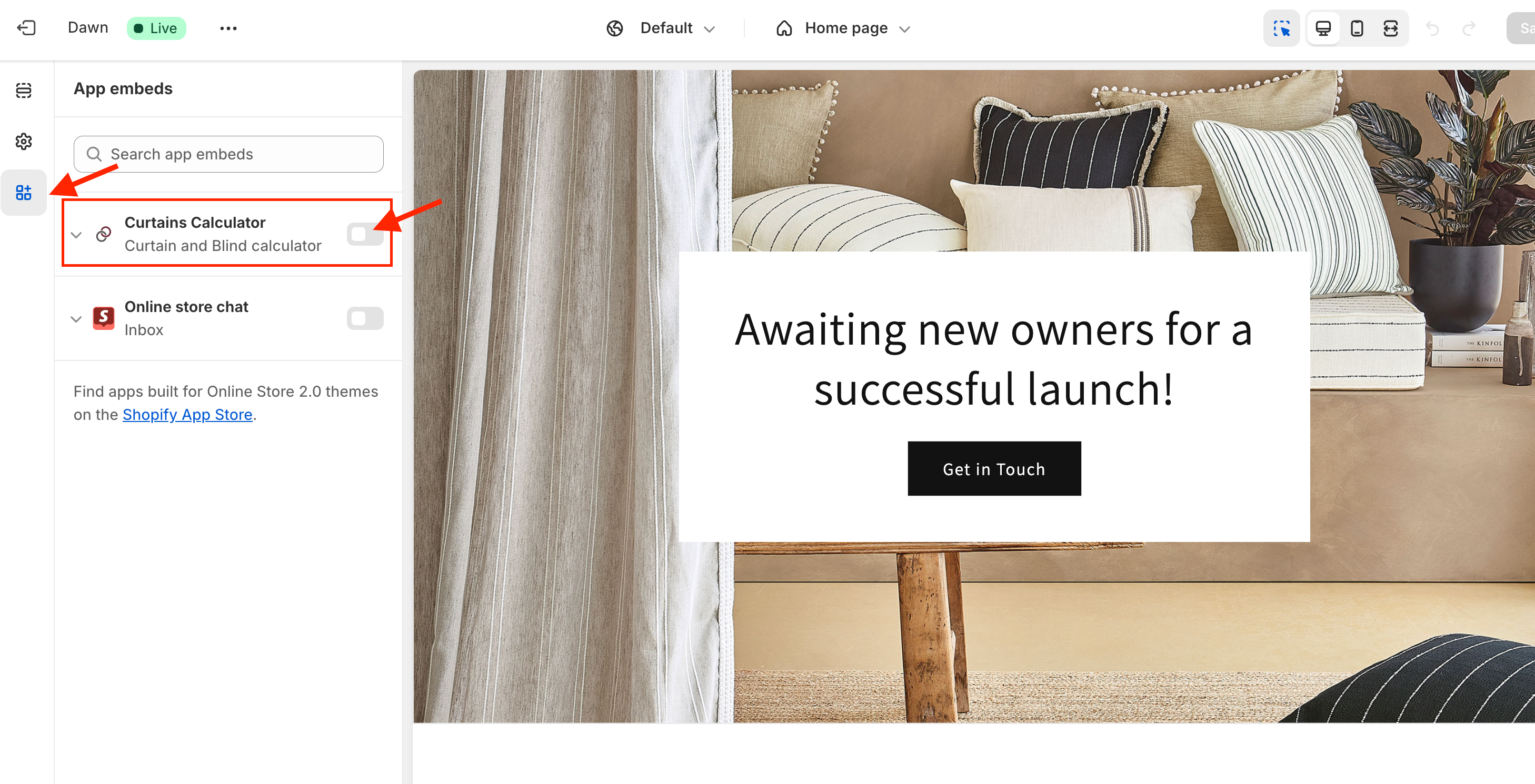Click the desktop preview icon
This screenshot has width=1535, height=784.
pyautogui.click(x=1323, y=27)
